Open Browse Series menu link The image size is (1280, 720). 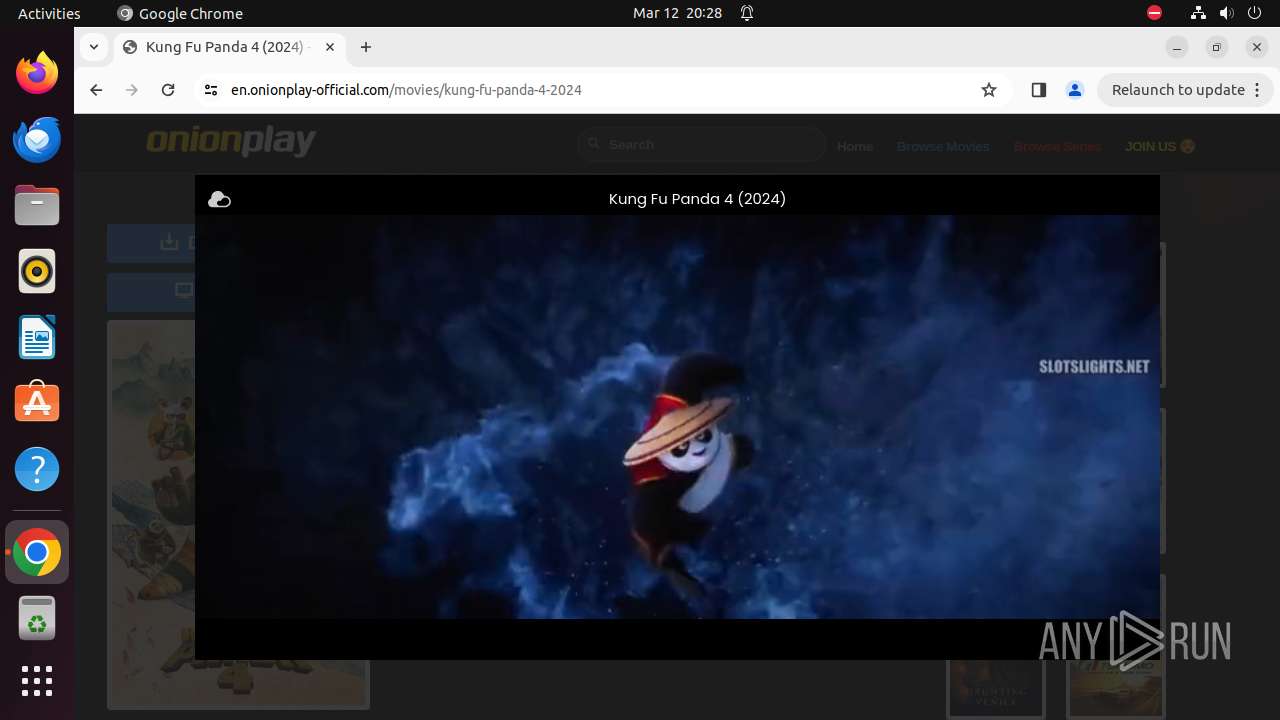1057,146
